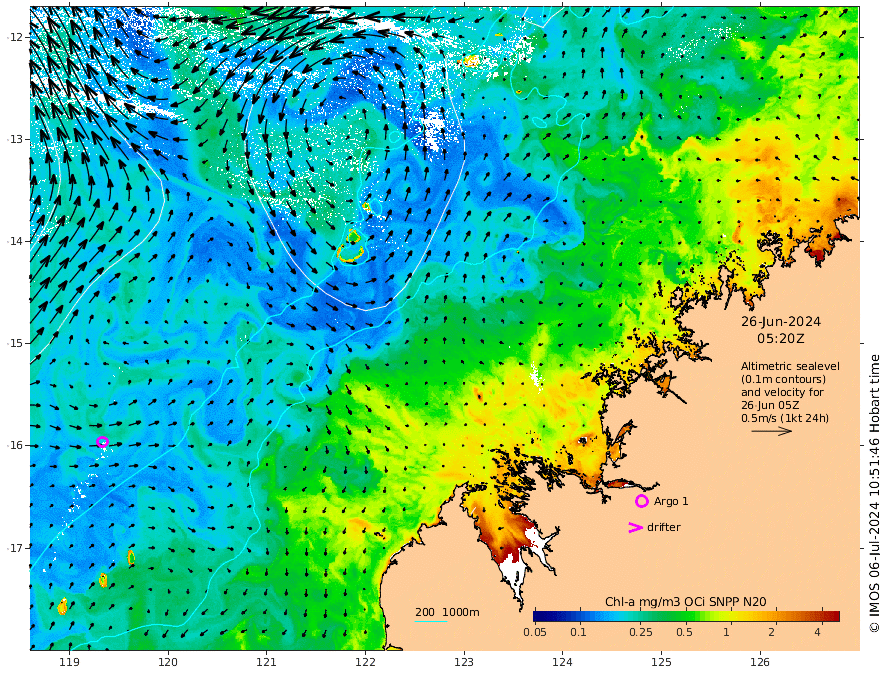Click the 'drifter' legend label
Image resolution: width=880 pixels, height=680 pixels.
click(664, 527)
